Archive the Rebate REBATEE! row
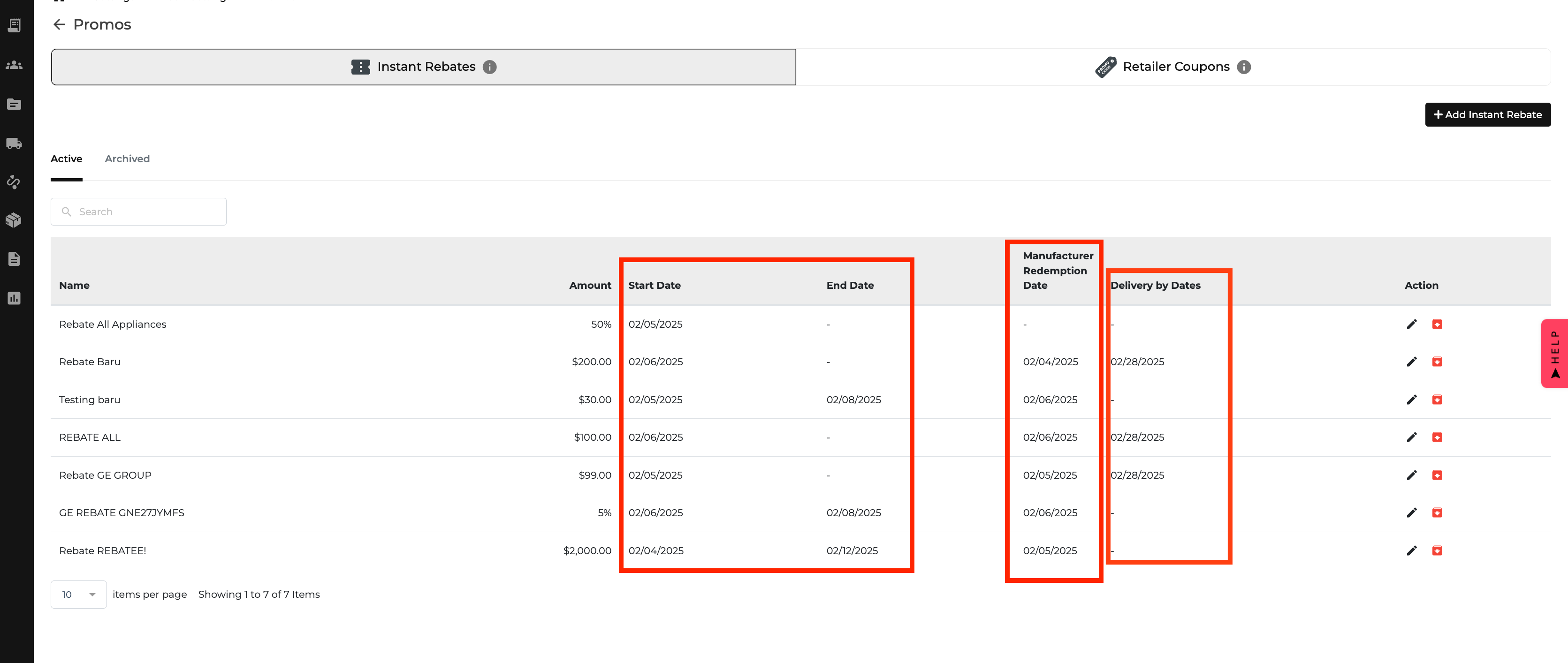The height and width of the screenshot is (663, 1568). click(1437, 550)
